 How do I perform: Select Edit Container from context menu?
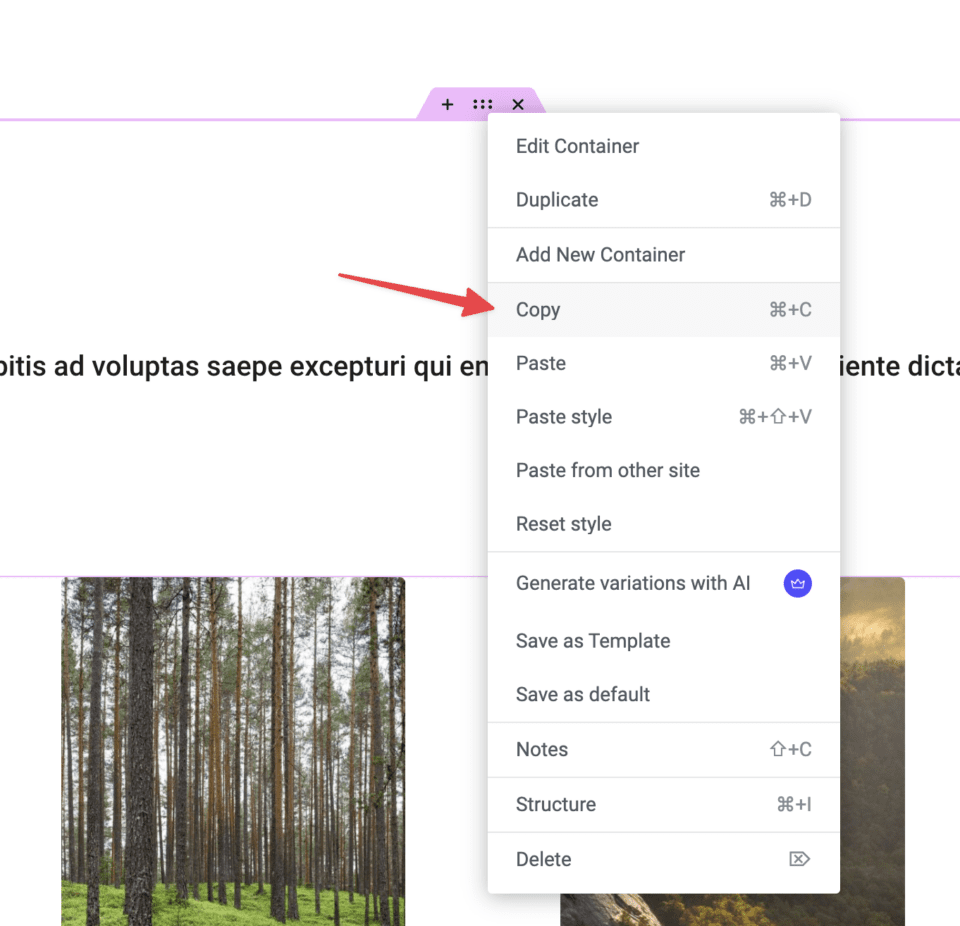[577, 146]
